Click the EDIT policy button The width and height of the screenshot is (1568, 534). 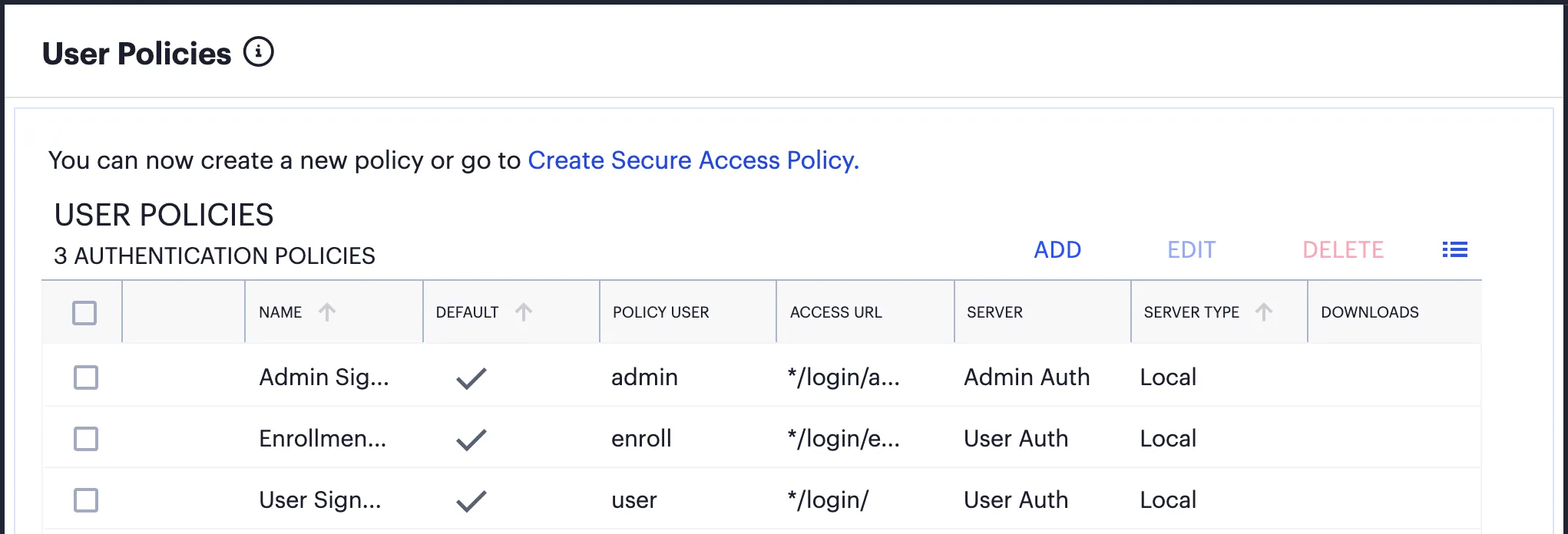tap(1192, 250)
